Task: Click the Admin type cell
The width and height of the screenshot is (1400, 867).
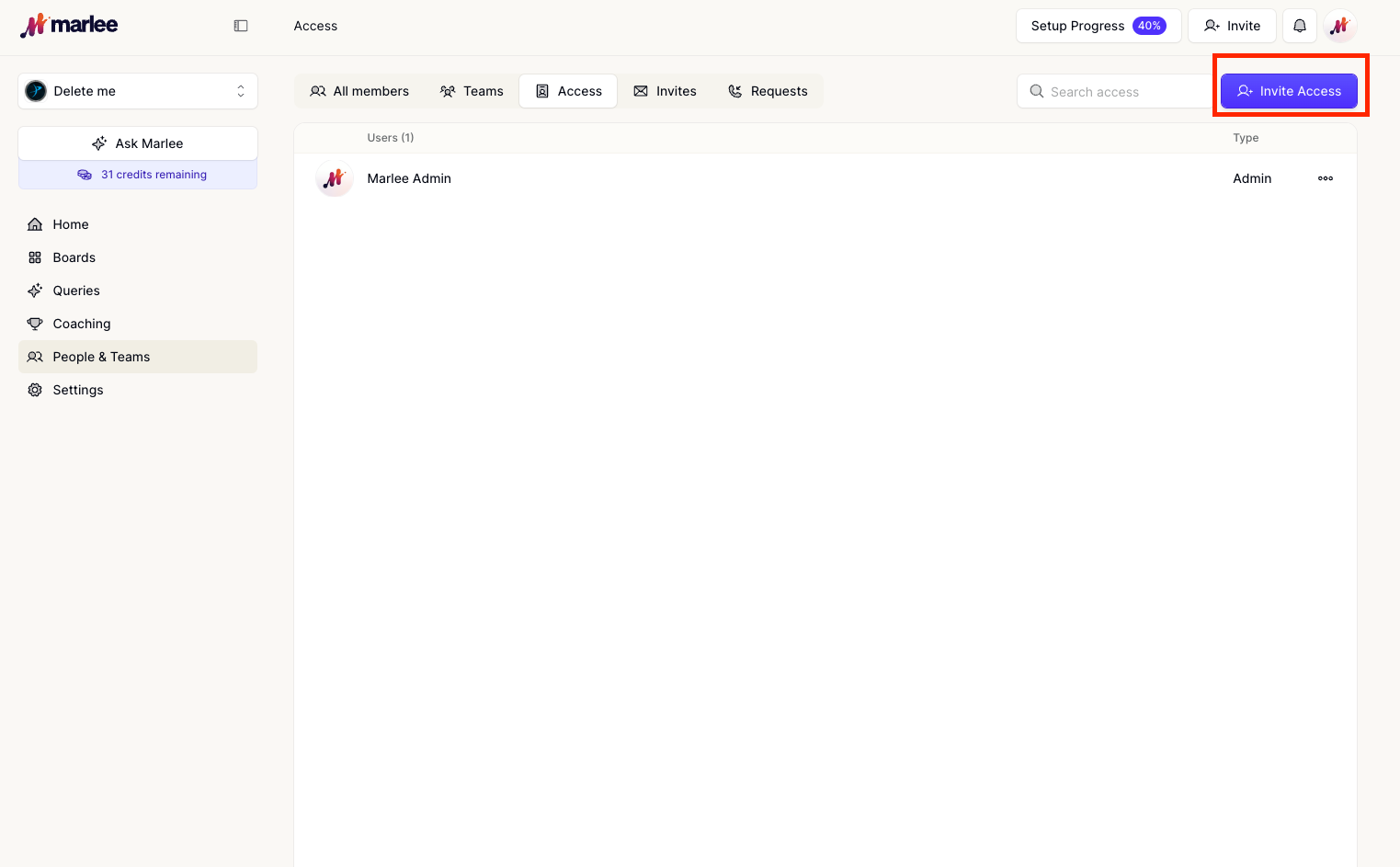Action: (x=1252, y=178)
